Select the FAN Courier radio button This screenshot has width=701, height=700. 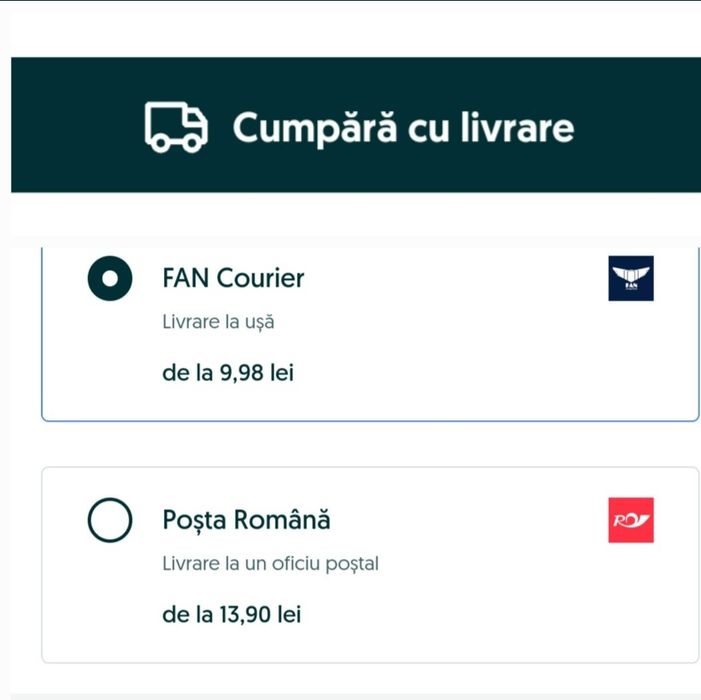click(x=109, y=279)
